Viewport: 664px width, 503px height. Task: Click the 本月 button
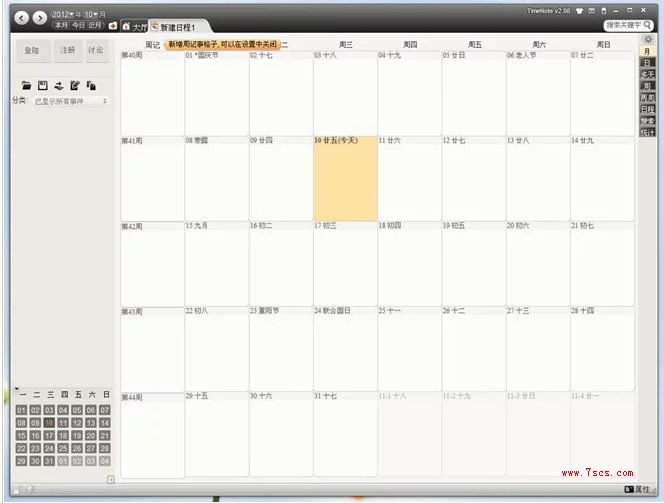[61, 25]
